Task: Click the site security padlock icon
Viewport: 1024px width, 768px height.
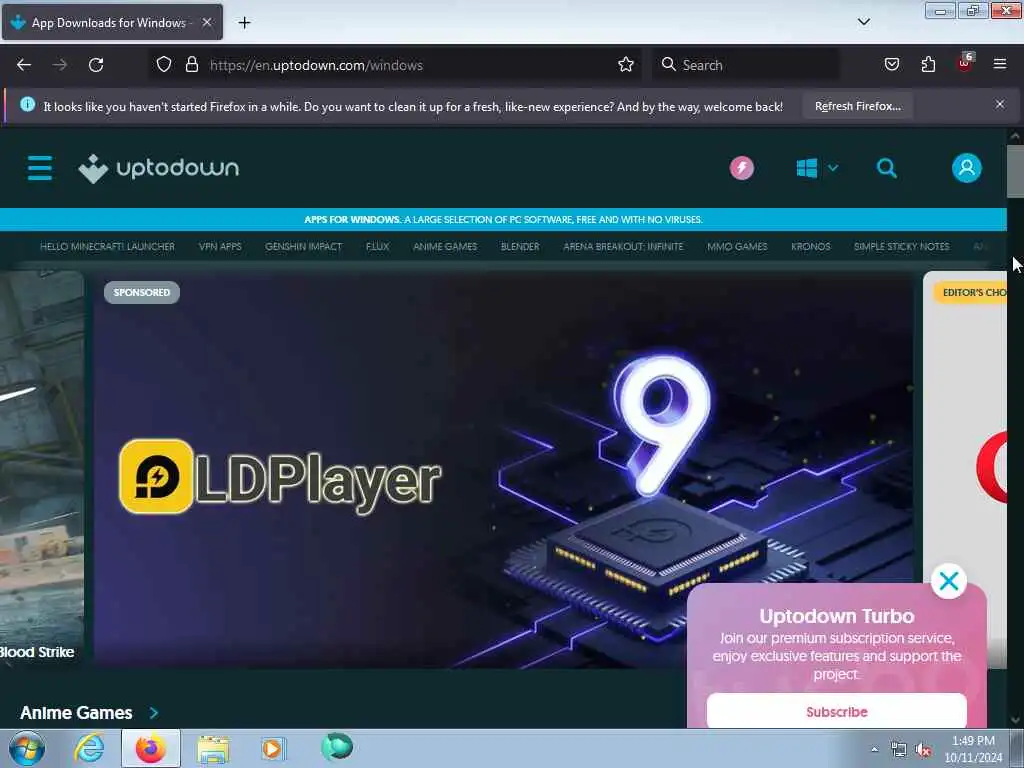Action: tap(191, 64)
